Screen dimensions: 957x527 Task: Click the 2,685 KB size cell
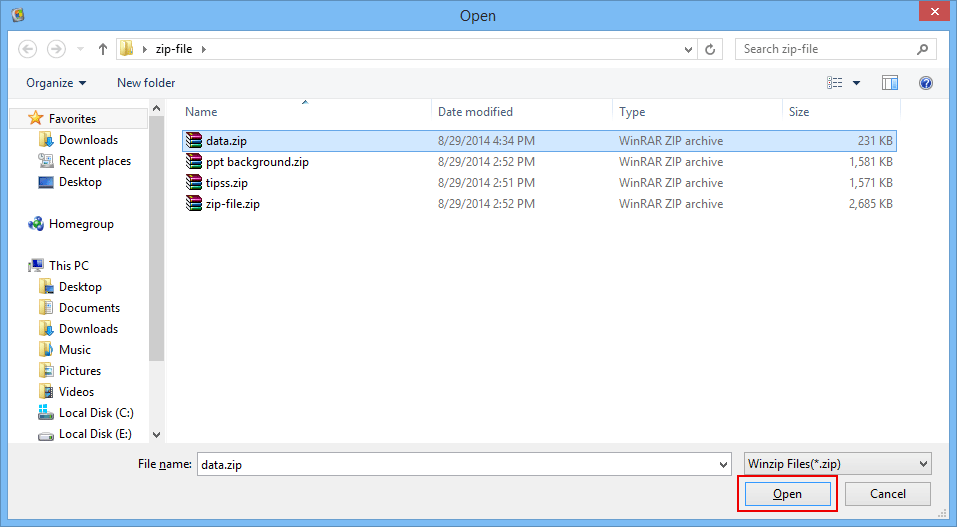(x=870, y=204)
